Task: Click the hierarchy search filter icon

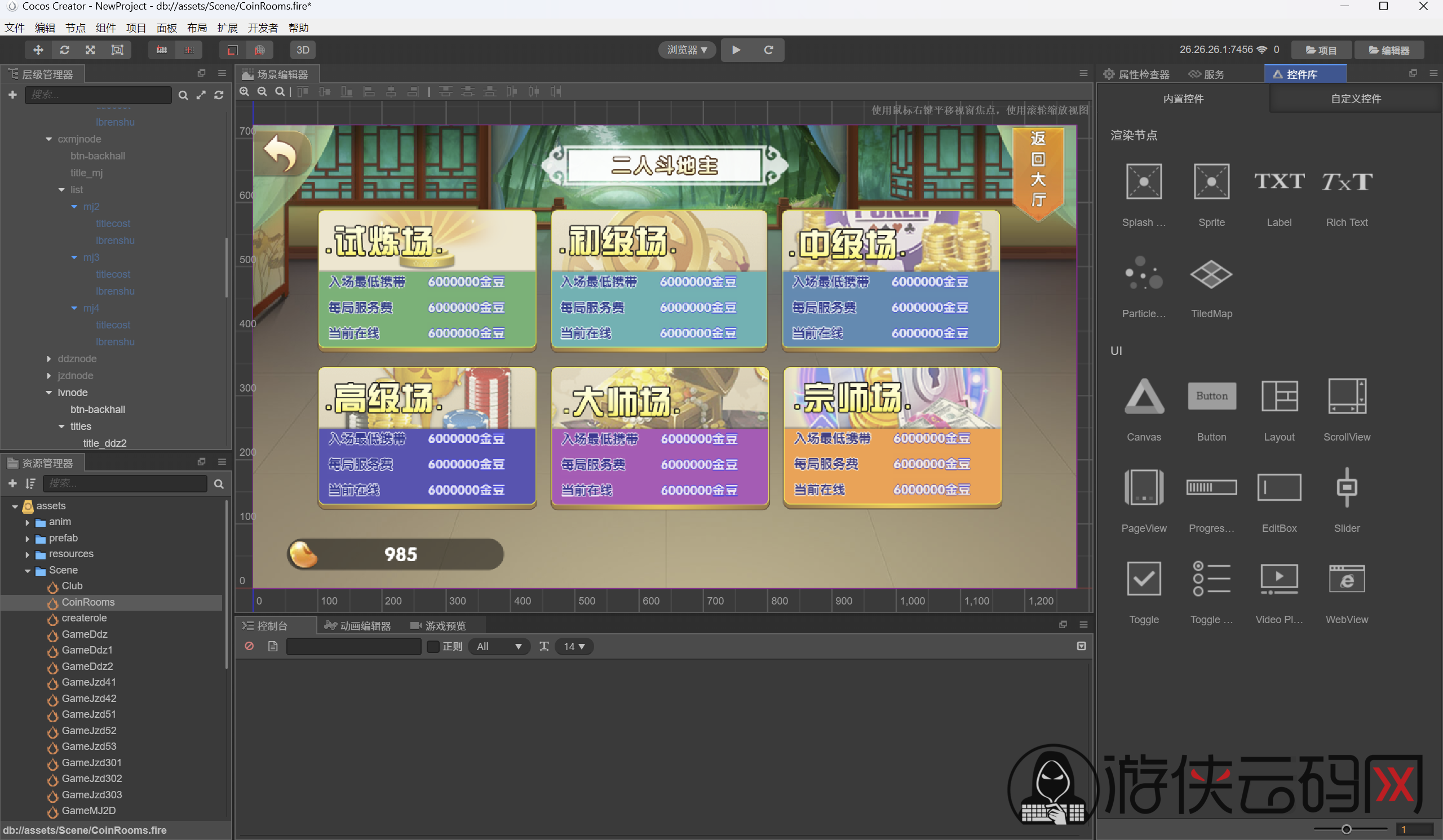Action: 183,95
